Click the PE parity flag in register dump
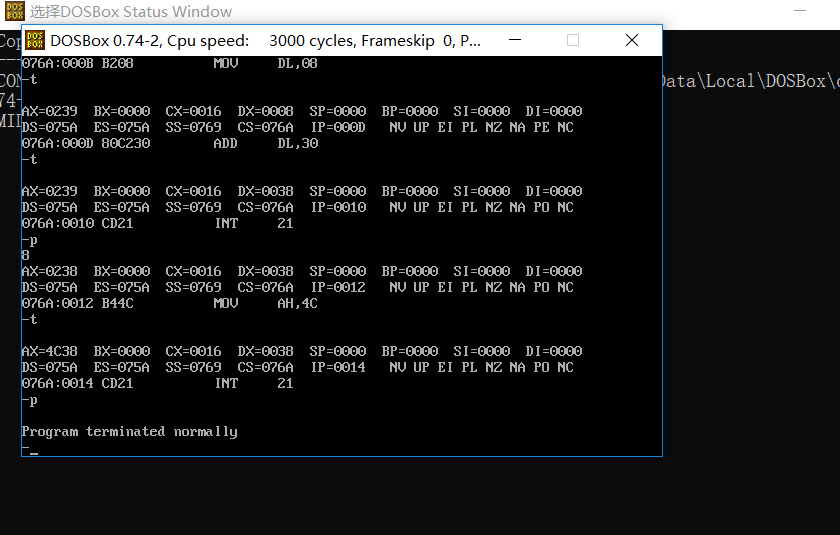The image size is (840, 535). point(541,127)
